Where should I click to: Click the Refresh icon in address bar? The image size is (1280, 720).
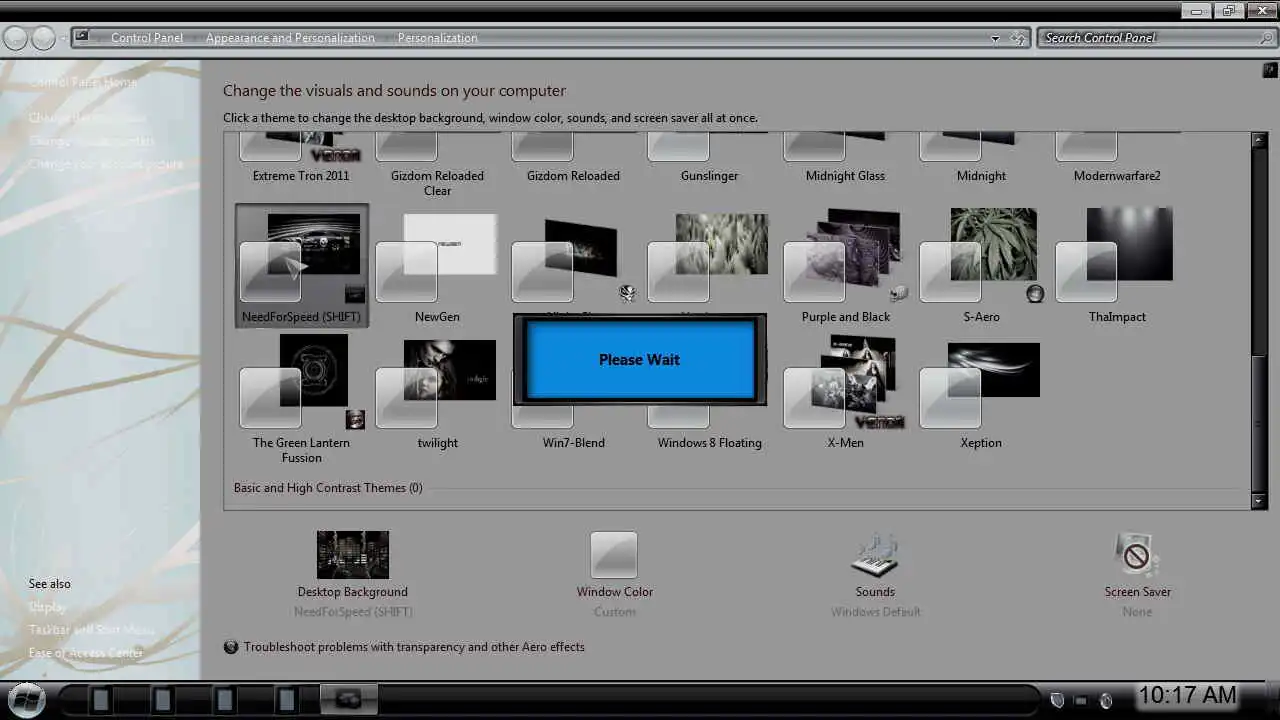[x=1018, y=38]
